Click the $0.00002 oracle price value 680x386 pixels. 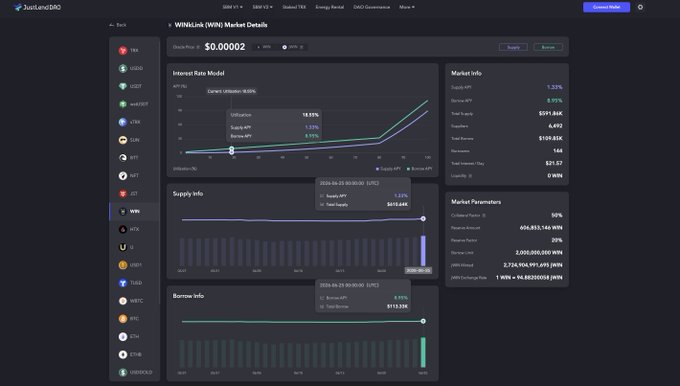[225, 47]
